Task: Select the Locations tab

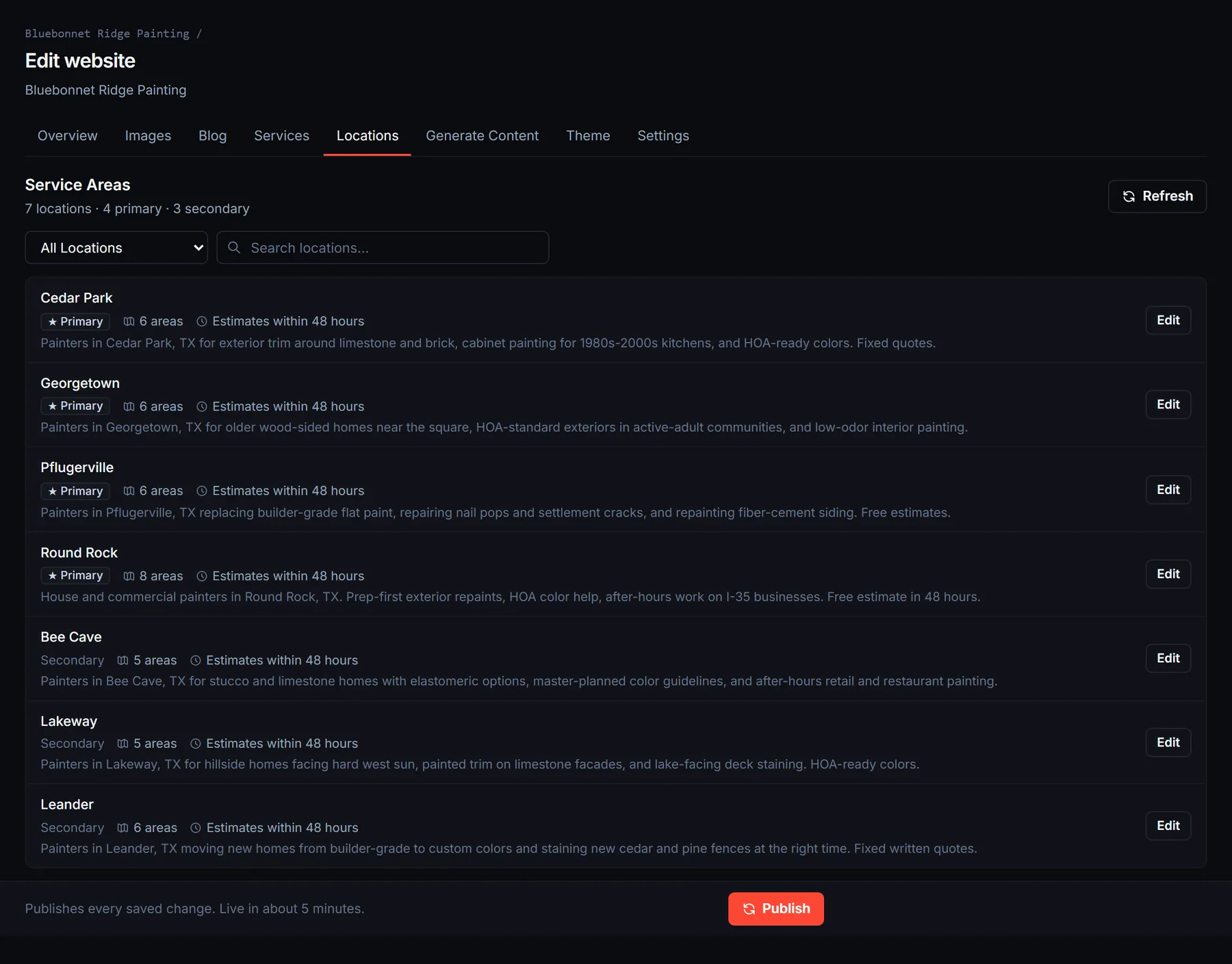Action: point(368,135)
